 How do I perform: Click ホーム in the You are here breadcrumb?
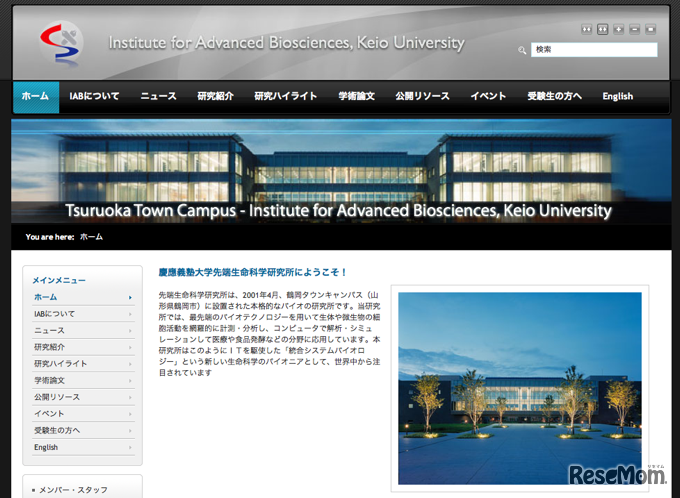click(x=92, y=237)
